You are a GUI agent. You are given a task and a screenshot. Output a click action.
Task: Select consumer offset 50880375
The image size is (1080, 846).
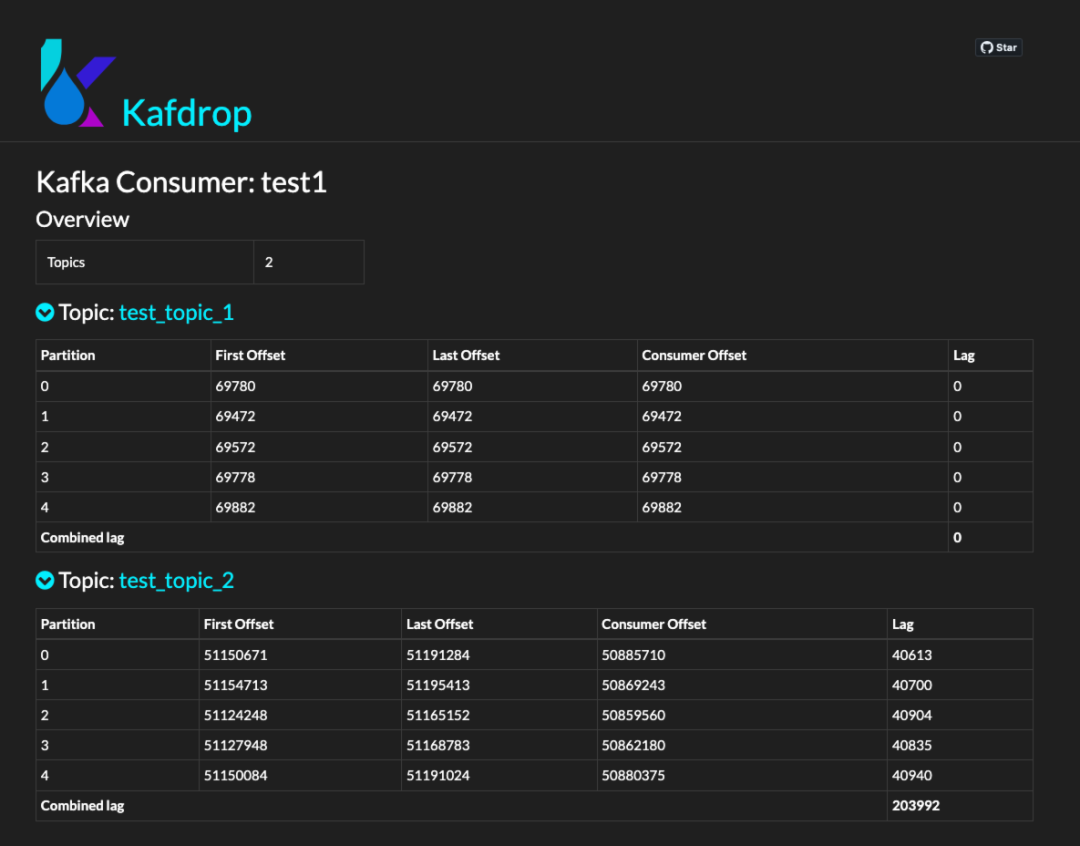coord(634,776)
